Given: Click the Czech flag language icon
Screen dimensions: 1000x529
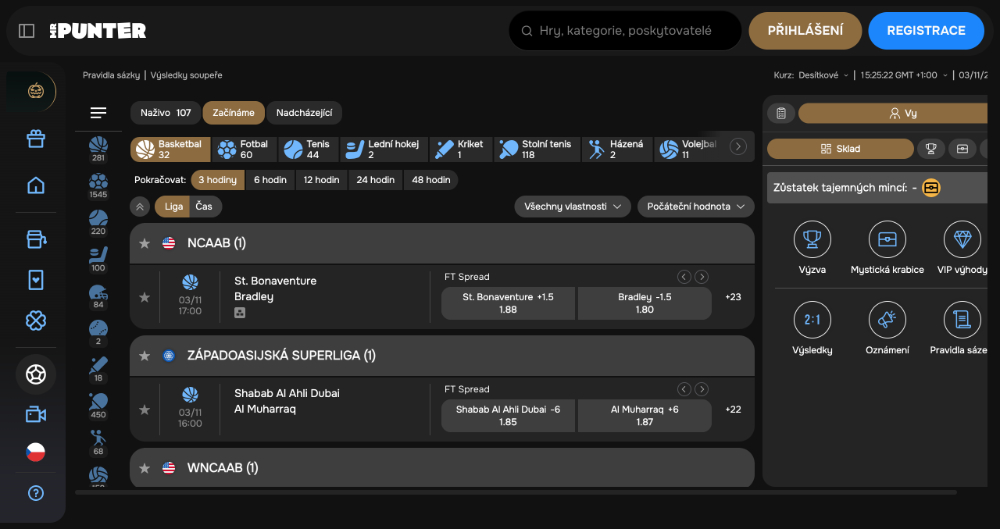Looking at the screenshot, I should pyautogui.click(x=36, y=452).
